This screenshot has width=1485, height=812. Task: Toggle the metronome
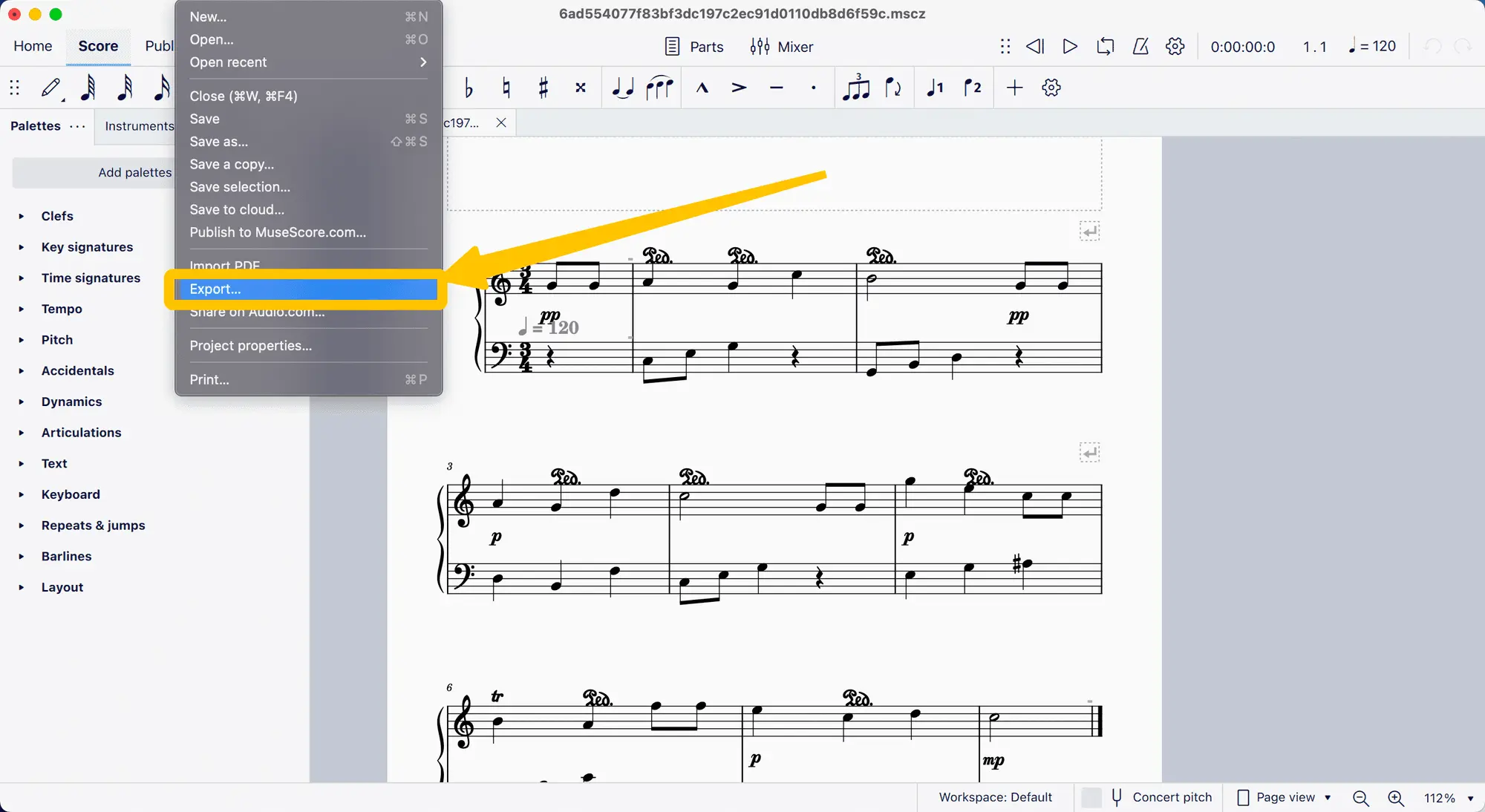click(x=1140, y=46)
